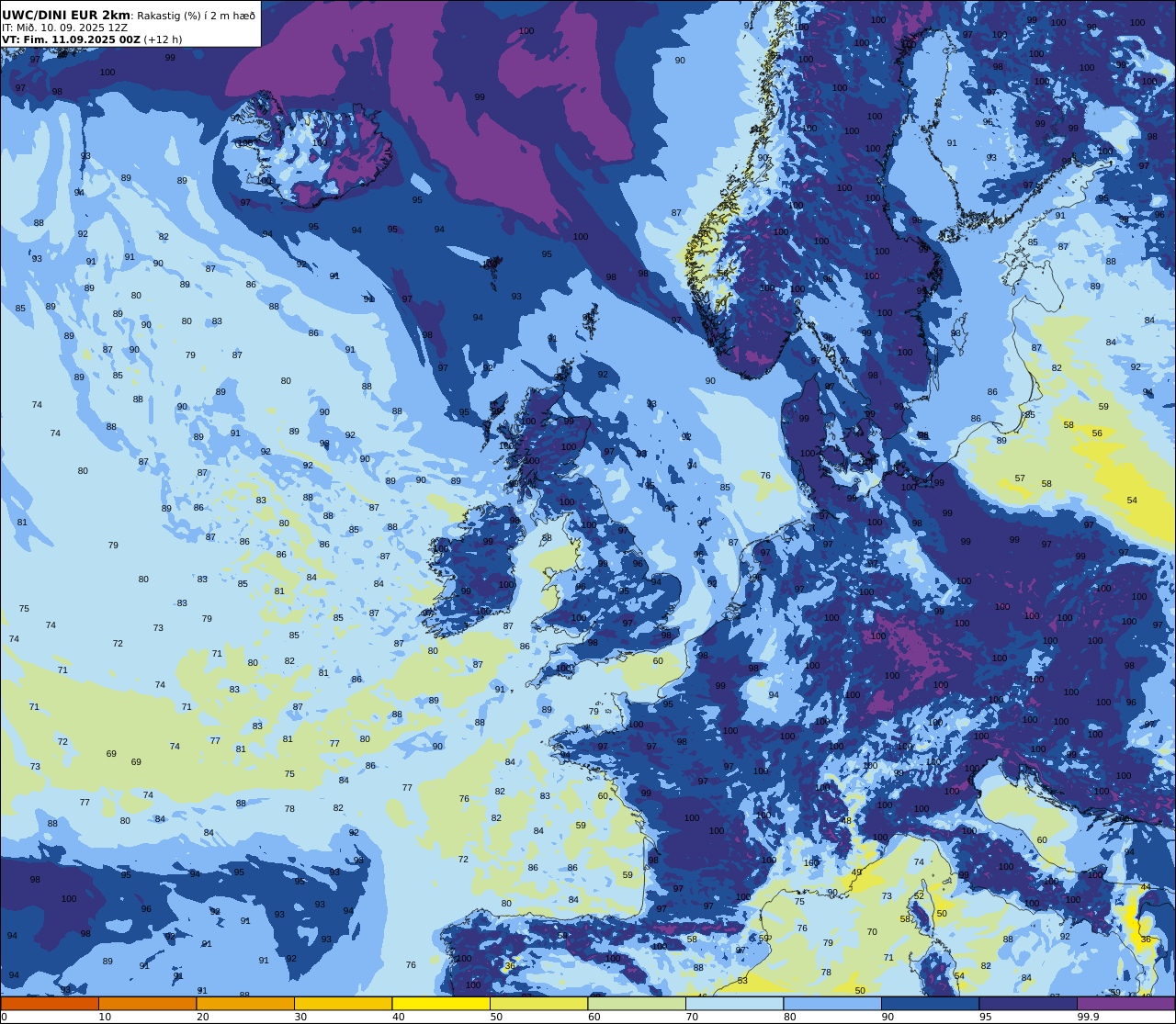Click the '56' humidity value on the map
1176x1024 pixels.
pos(1097,433)
